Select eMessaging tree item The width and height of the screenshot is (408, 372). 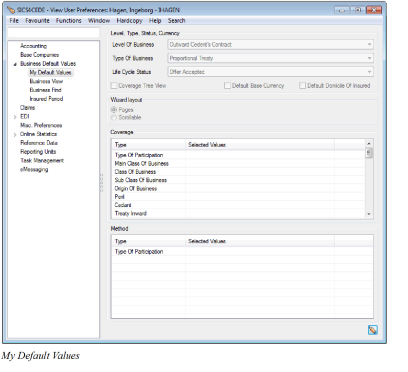tap(34, 170)
